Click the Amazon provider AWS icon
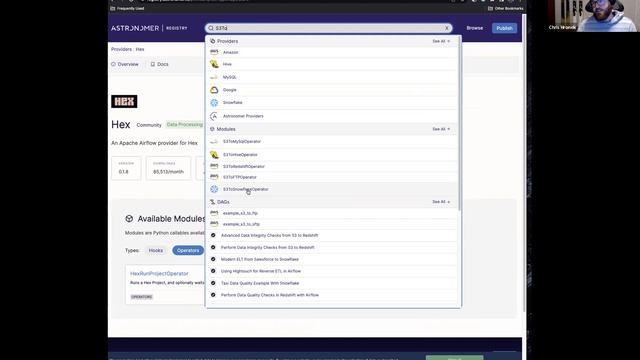Viewport: 640px width, 360px height. tap(214, 52)
